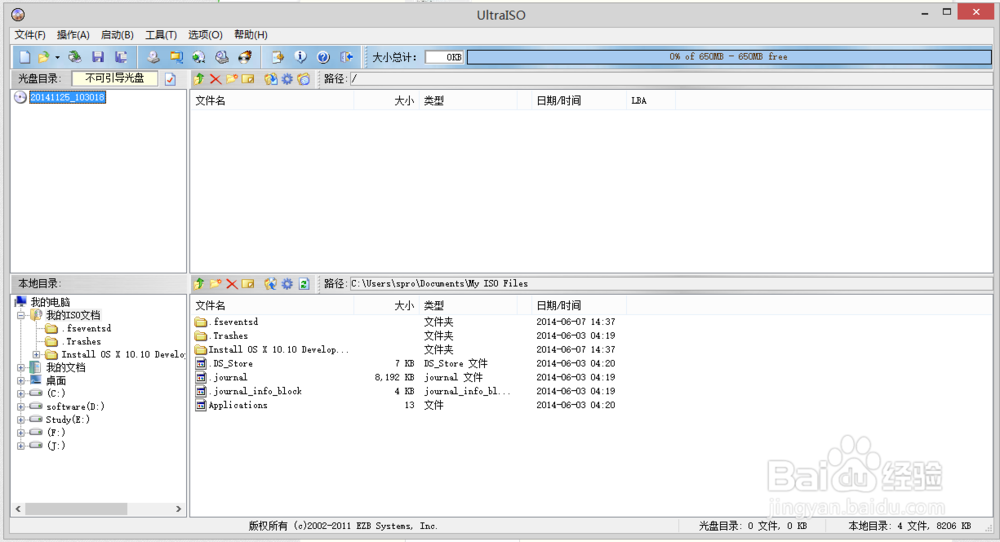Expand the (F:) drive node
This screenshot has width=1000, height=542.
(20, 433)
